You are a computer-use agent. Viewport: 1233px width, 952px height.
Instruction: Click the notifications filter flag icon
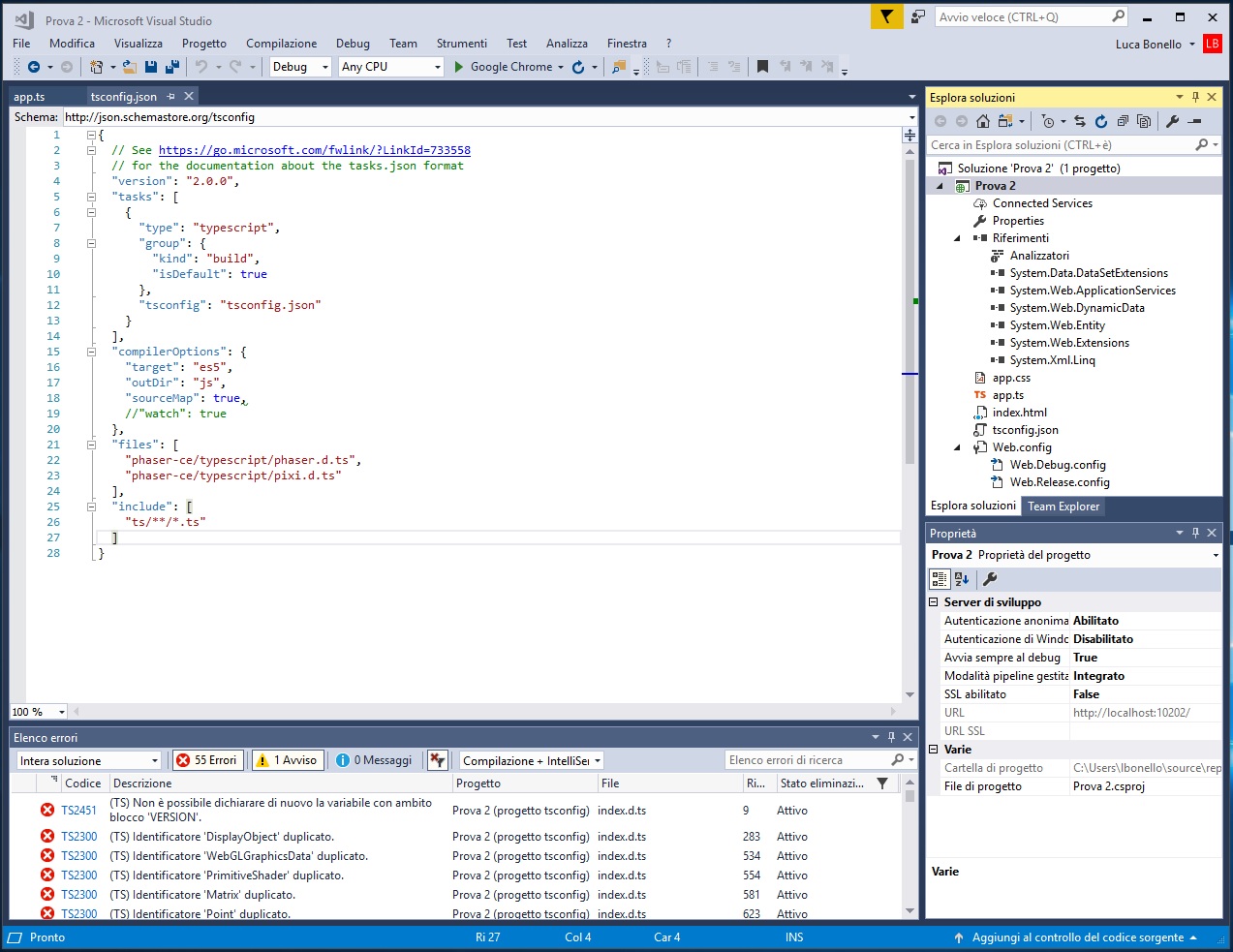point(886,16)
